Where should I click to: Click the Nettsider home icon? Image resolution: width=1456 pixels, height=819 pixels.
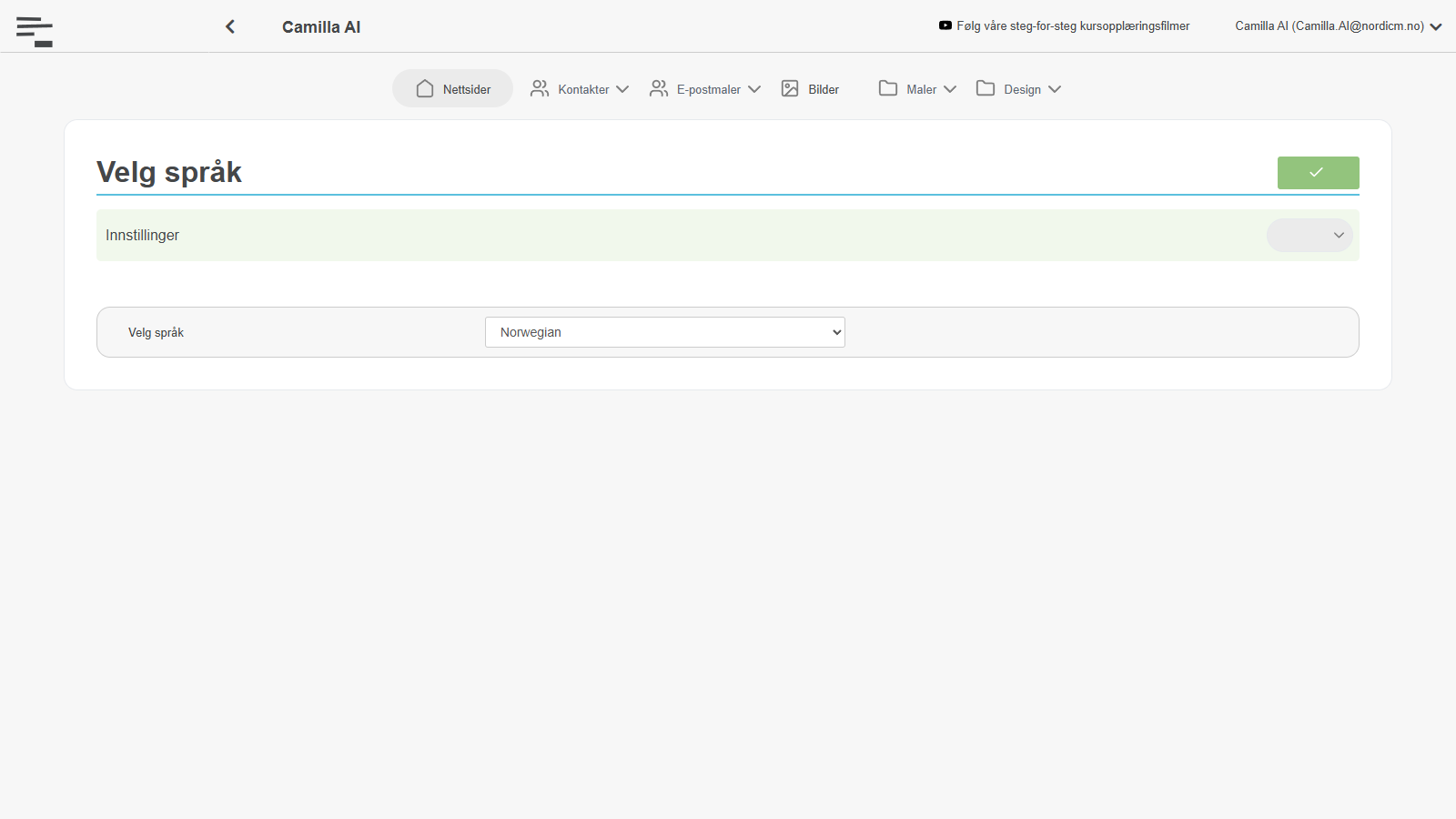click(425, 88)
